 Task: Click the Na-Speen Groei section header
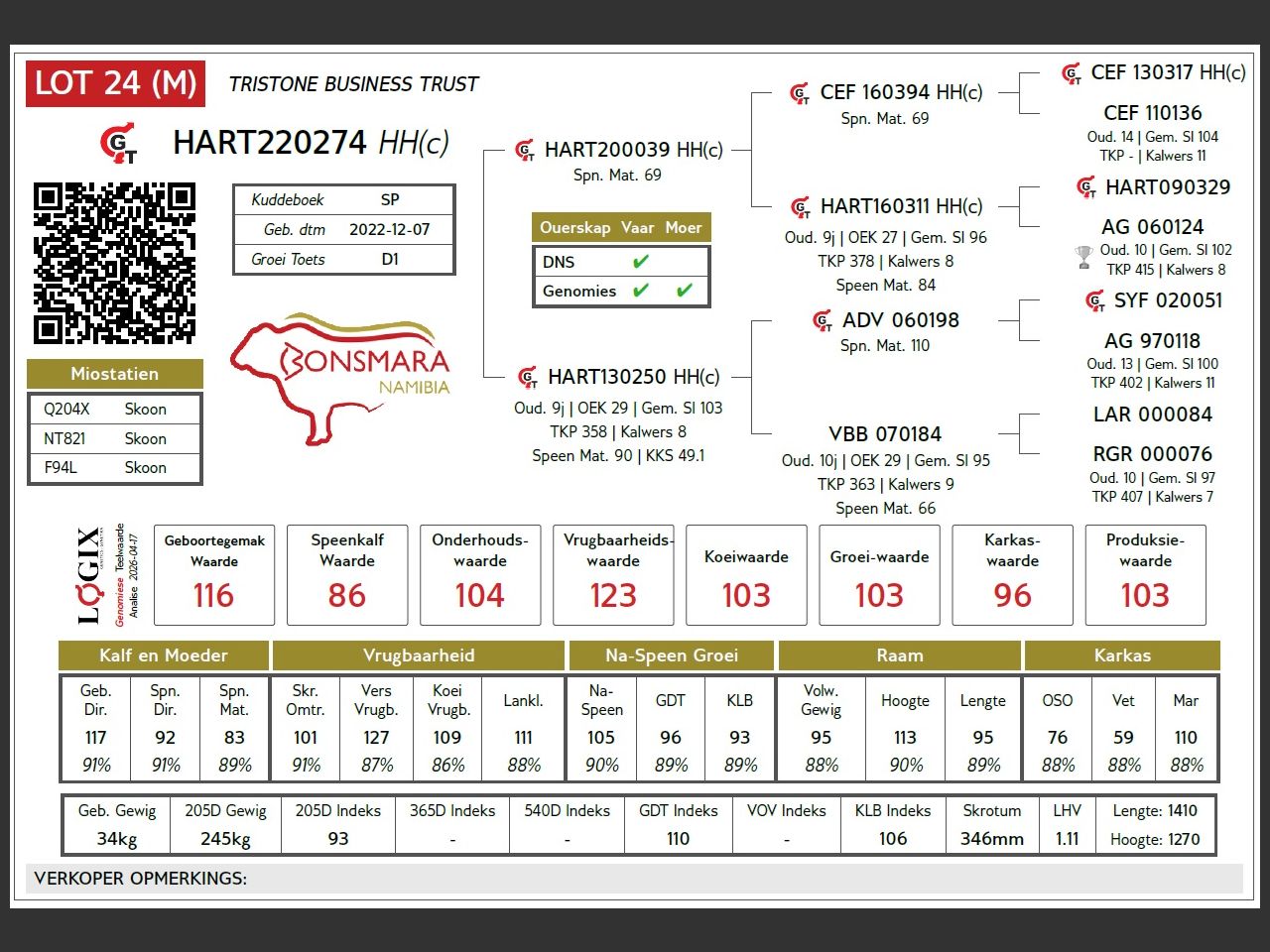pos(672,655)
